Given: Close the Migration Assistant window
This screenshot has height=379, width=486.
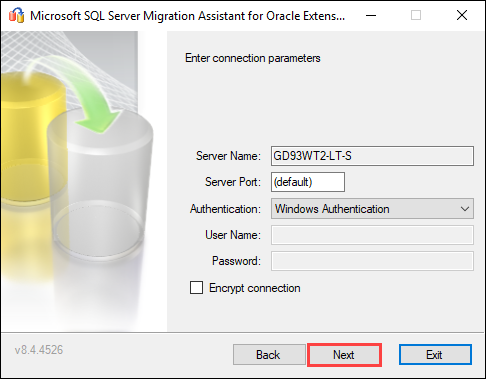Looking at the screenshot, I should coord(462,15).
